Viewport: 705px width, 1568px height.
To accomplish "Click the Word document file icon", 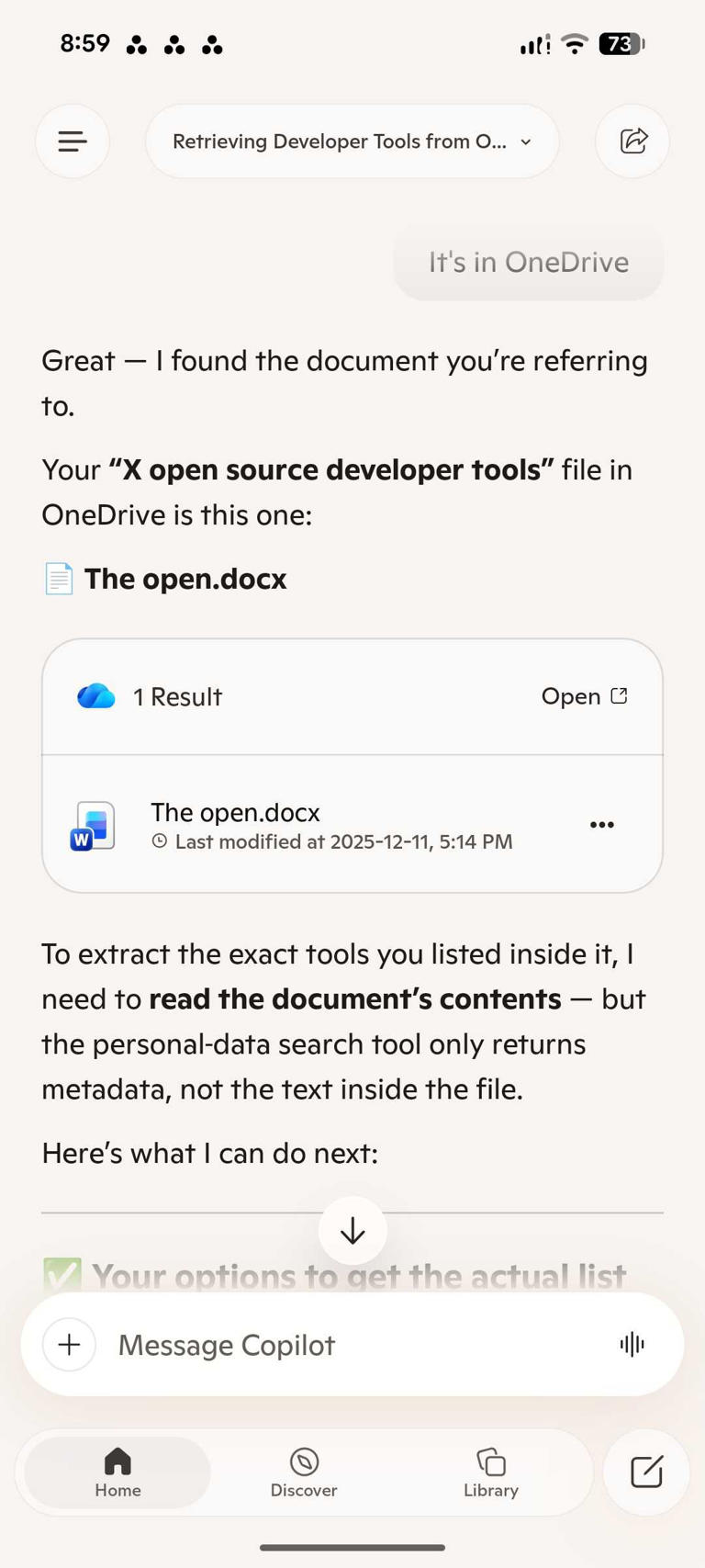I will [93, 825].
